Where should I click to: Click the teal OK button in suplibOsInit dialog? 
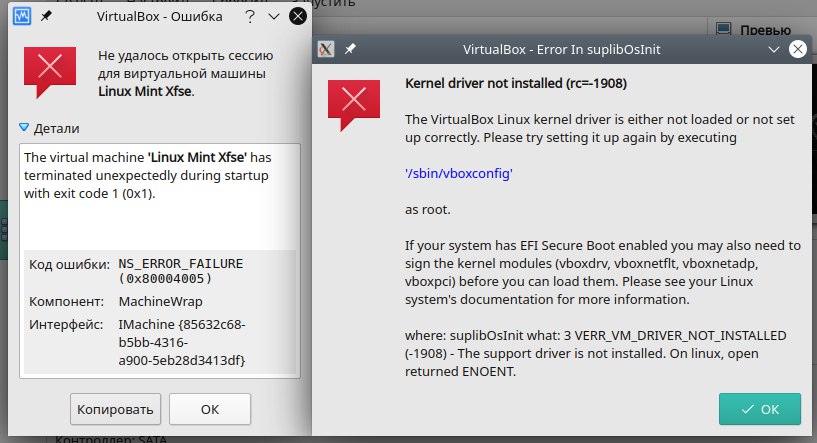pyautogui.click(x=760, y=409)
